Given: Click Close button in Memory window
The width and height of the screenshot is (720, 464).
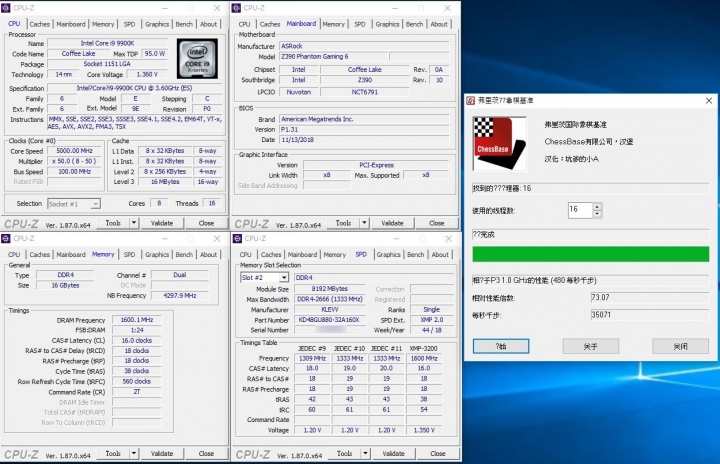Looking at the screenshot, I should pos(206,453).
